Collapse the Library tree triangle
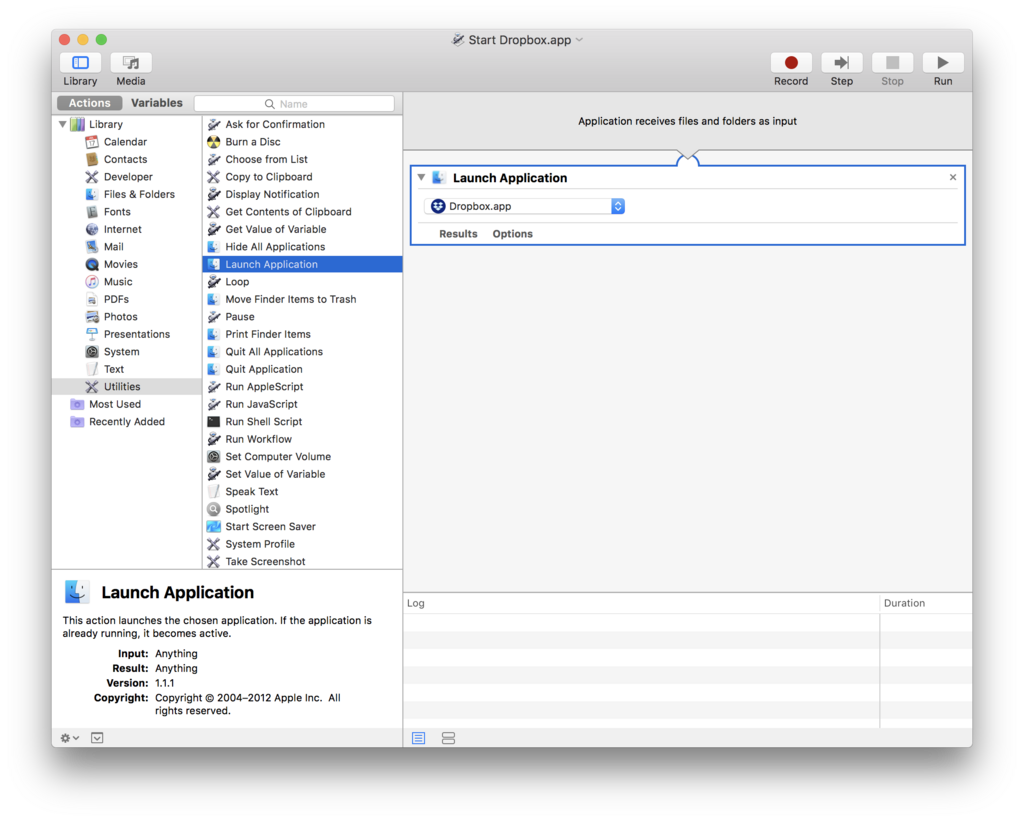Viewport: 1024px width, 821px height. 63,124
